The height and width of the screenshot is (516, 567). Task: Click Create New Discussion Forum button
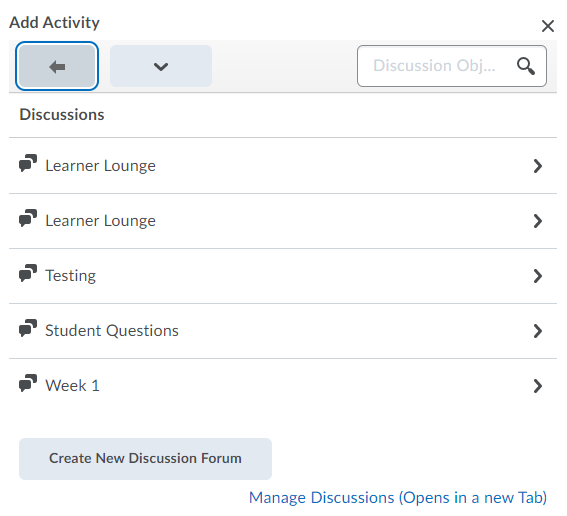pyautogui.click(x=145, y=459)
